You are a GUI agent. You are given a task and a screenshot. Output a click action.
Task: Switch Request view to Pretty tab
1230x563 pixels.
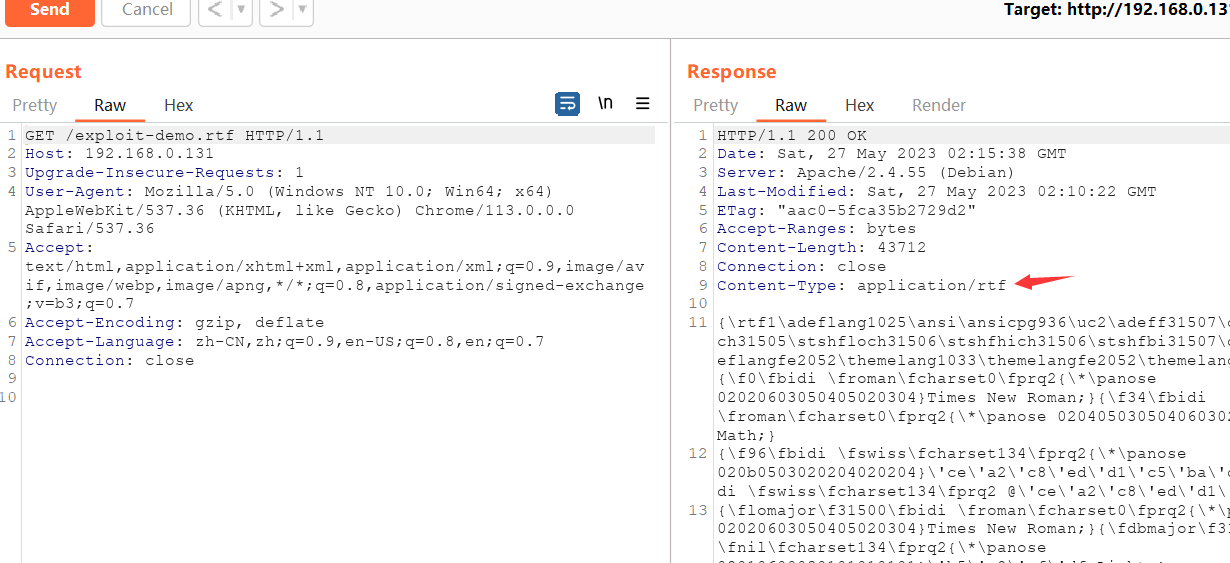point(35,105)
